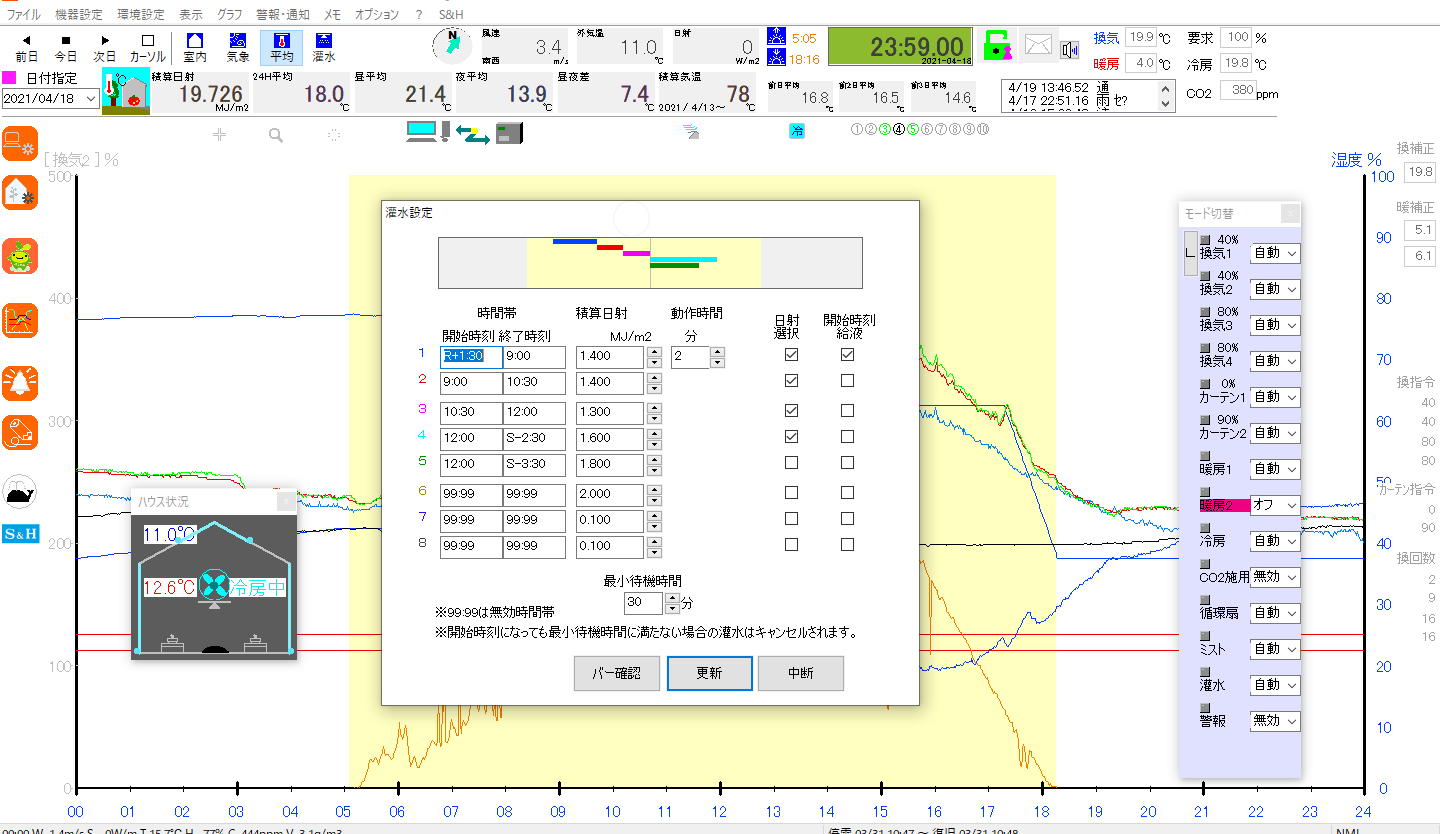This screenshot has width=1440, height=834.
Task: Check 開始時刻給液 checkbox for time slot 2
Action: [847, 381]
